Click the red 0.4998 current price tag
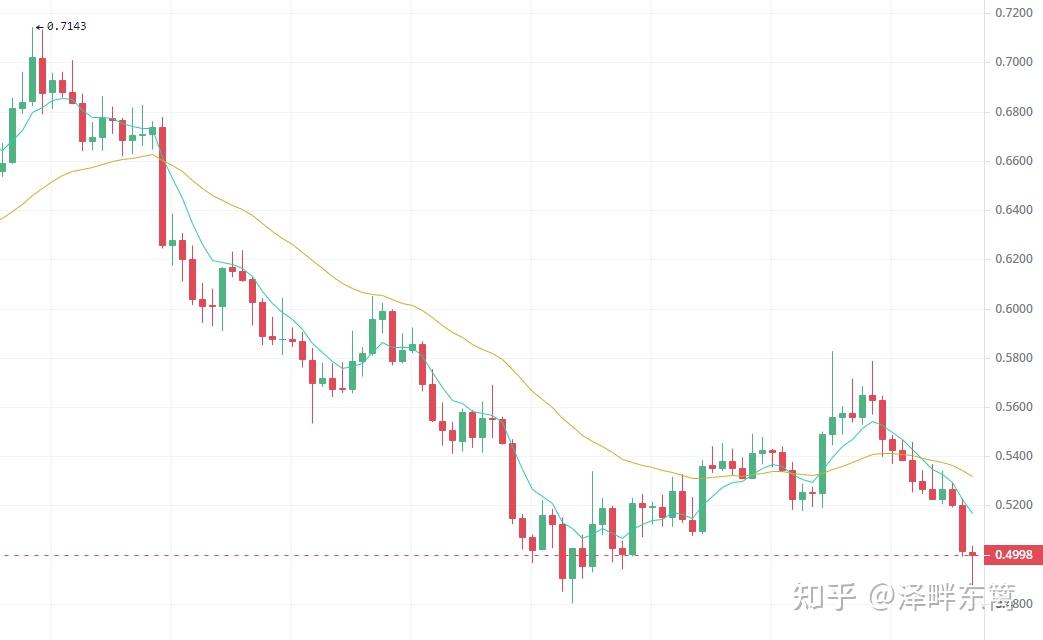1043x640 pixels. [x=1014, y=555]
